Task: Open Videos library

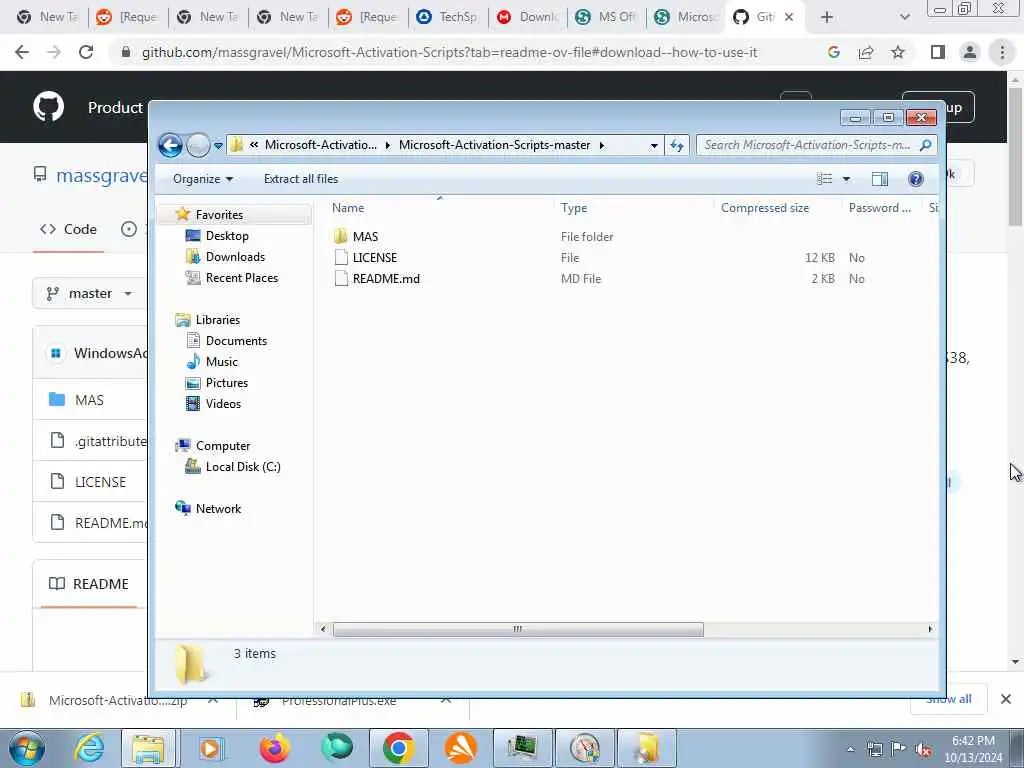Action: 223,403
